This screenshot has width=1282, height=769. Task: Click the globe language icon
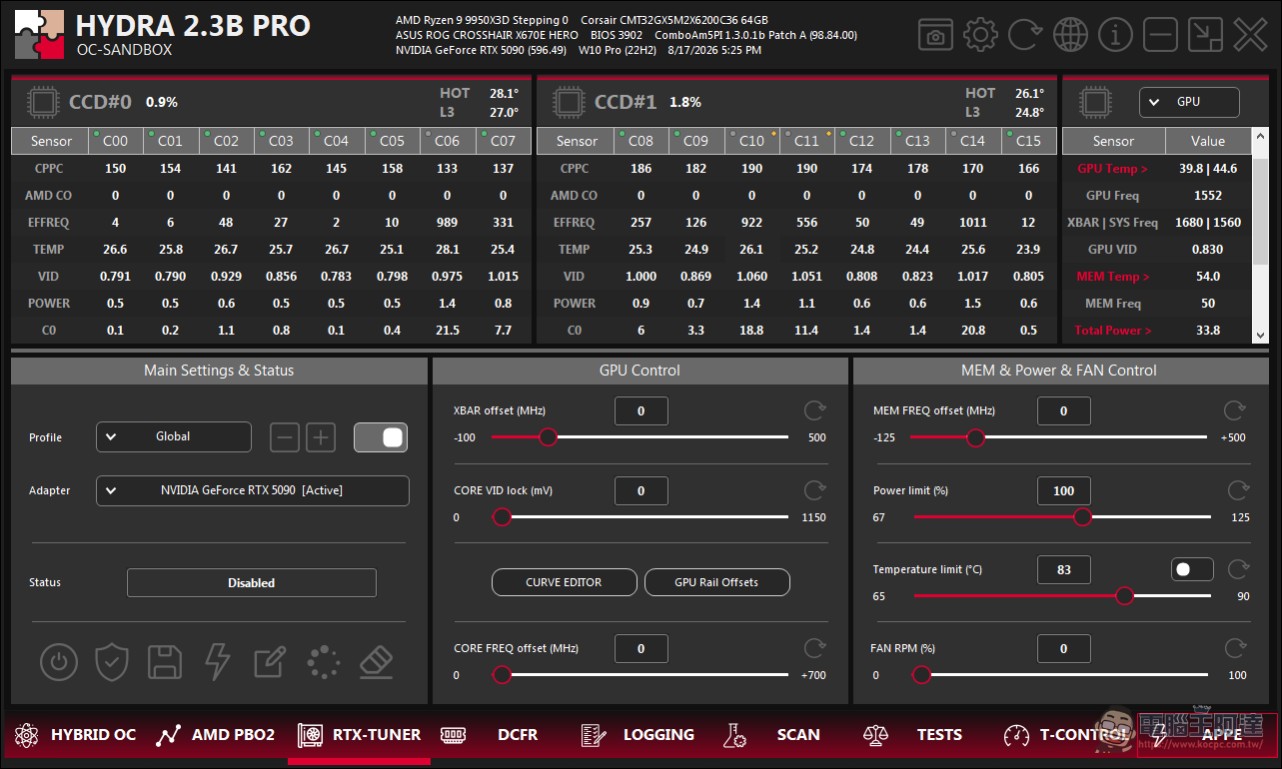point(1070,35)
